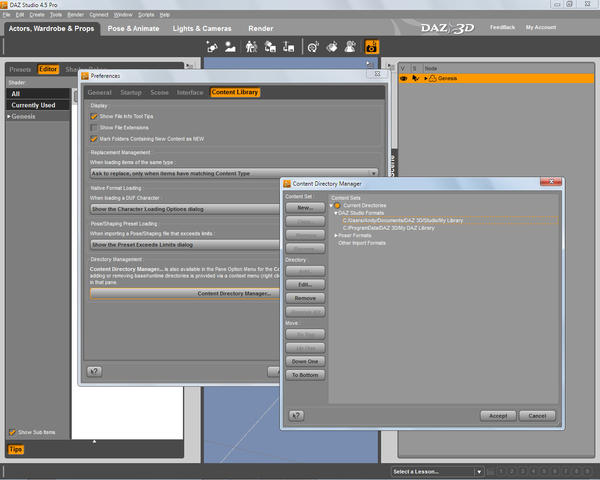Select the My DAZ Library directory path
Screen dimensions: 600x480
[391, 227]
